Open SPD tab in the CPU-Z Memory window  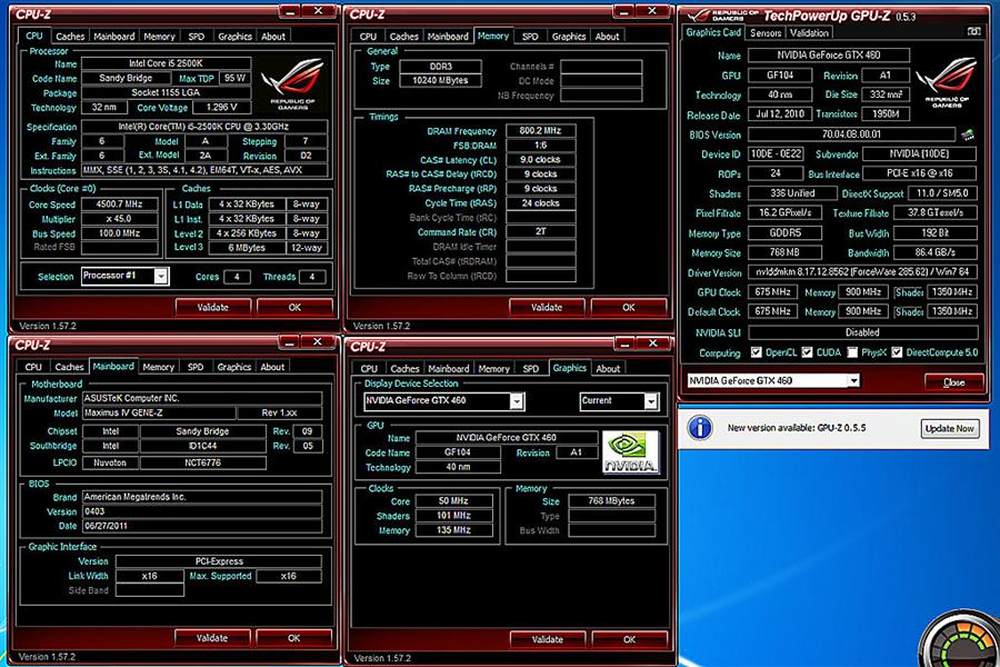[x=530, y=36]
